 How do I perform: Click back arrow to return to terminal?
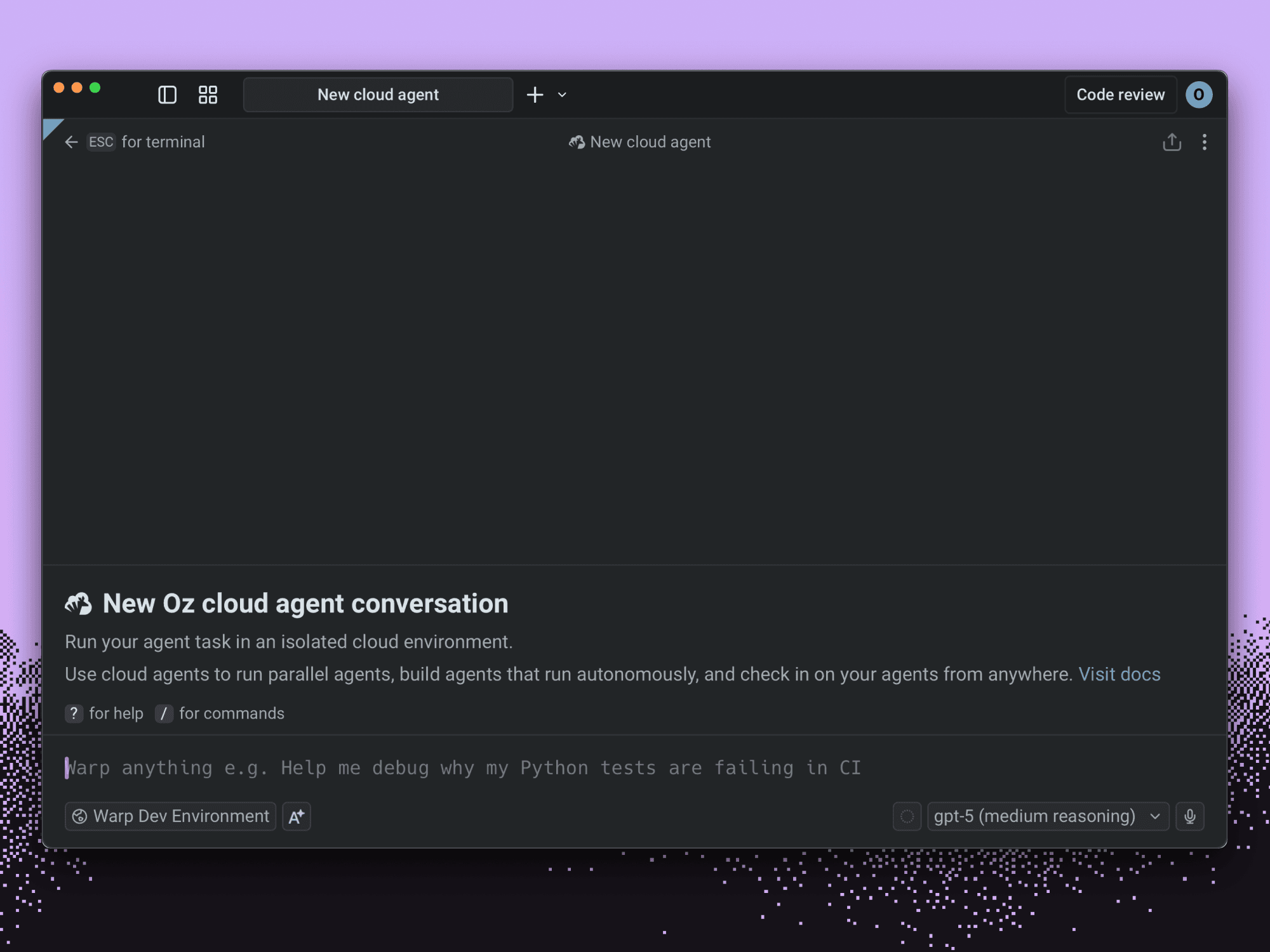pos(71,142)
